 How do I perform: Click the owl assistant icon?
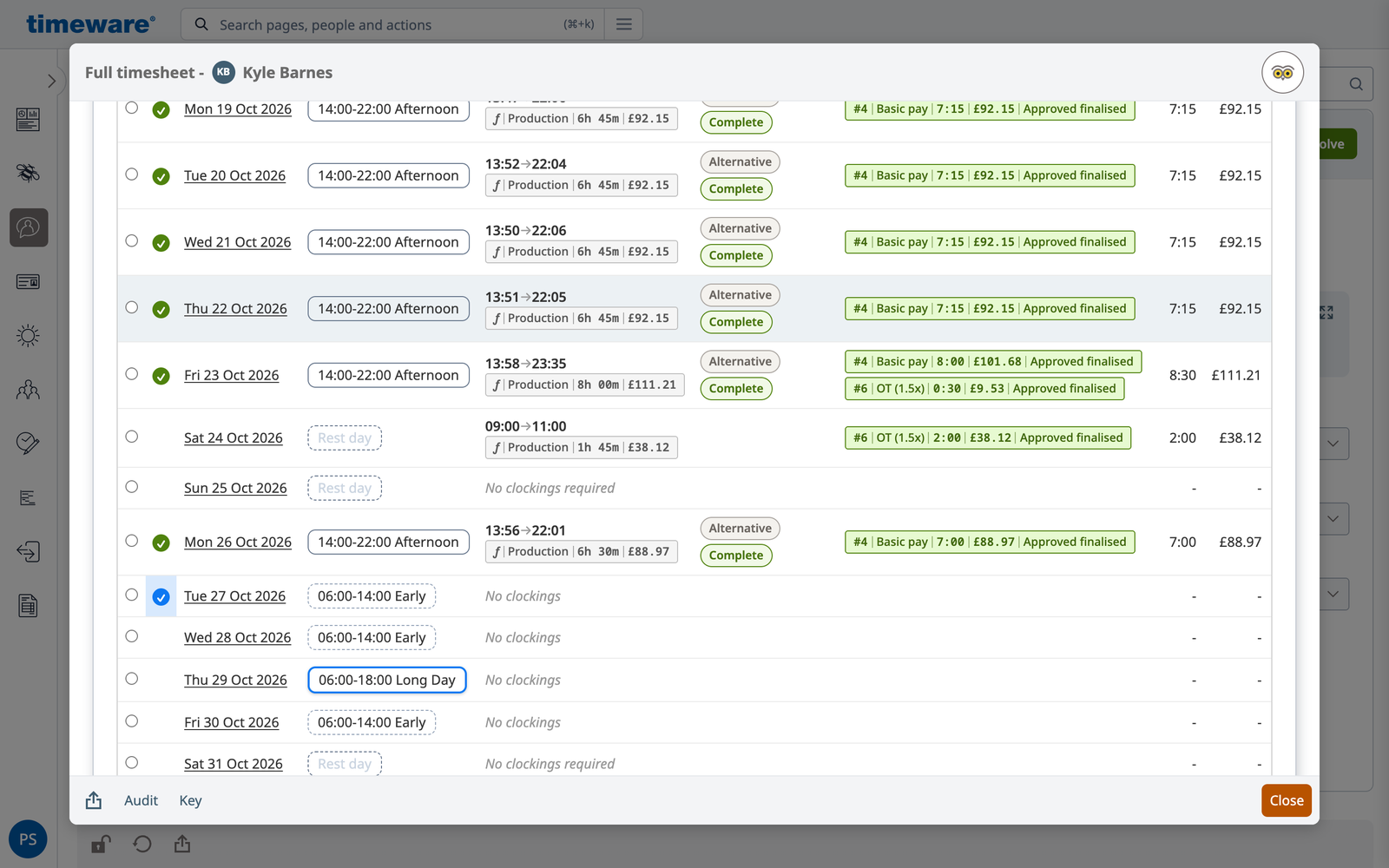click(x=1283, y=73)
